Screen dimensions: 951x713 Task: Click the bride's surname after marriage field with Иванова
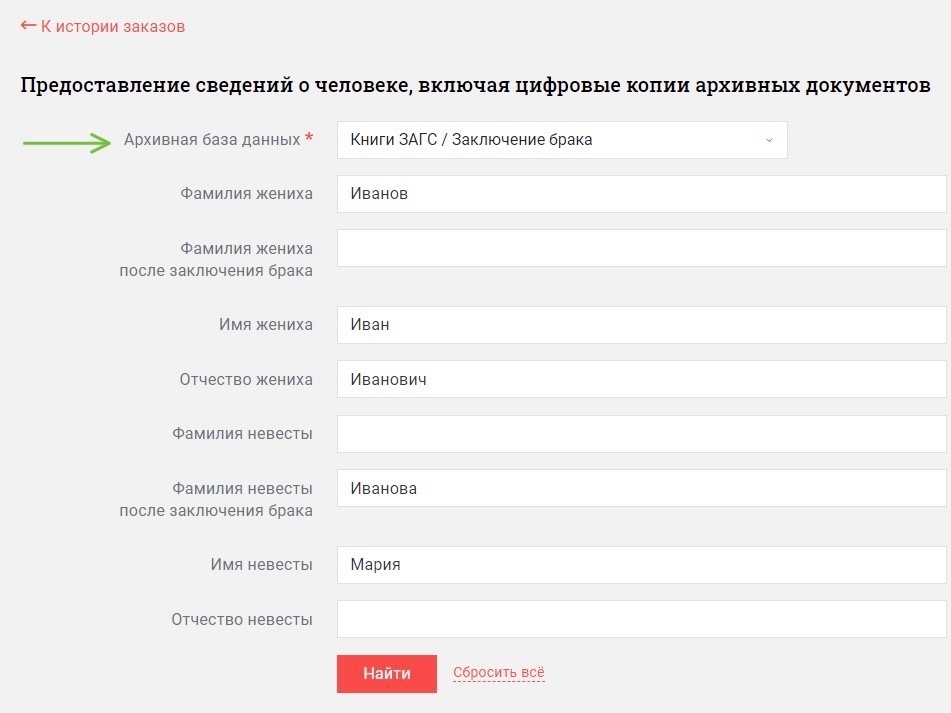coord(641,489)
